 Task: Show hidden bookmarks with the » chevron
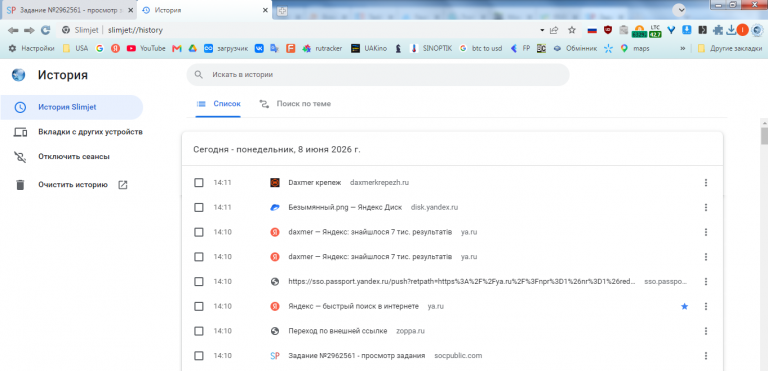pos(682,49)
